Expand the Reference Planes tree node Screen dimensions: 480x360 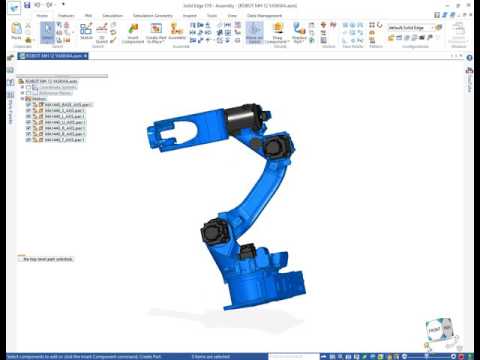[x=23, y=93]
